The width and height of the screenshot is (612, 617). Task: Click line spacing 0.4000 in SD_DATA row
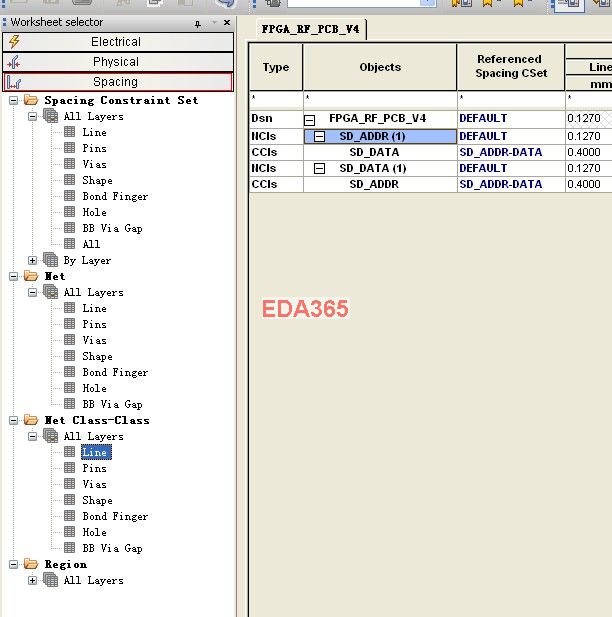pyautogui.click(x=588, y=152)
